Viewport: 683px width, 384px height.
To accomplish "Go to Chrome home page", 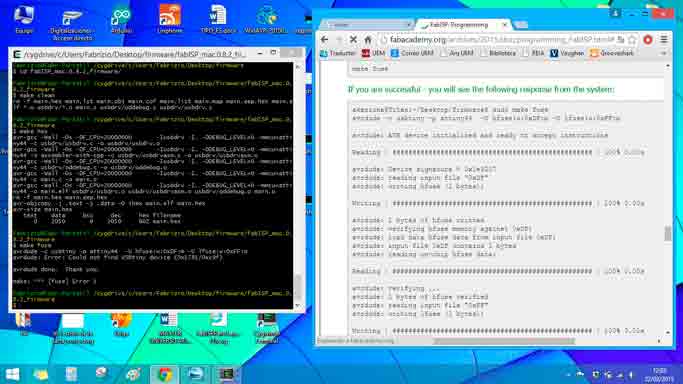I will 368,40.
